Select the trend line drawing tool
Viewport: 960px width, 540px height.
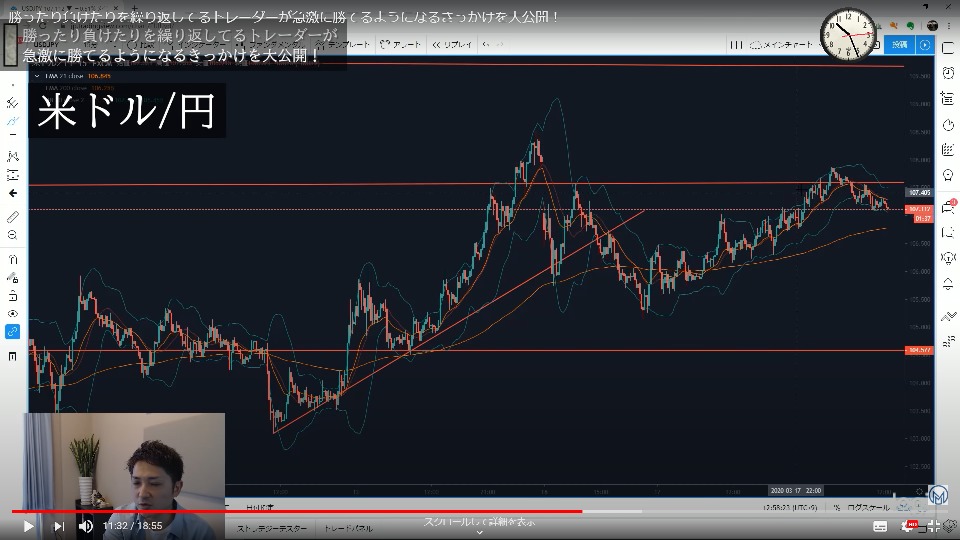pyautogui.click(x=12, y=119)
